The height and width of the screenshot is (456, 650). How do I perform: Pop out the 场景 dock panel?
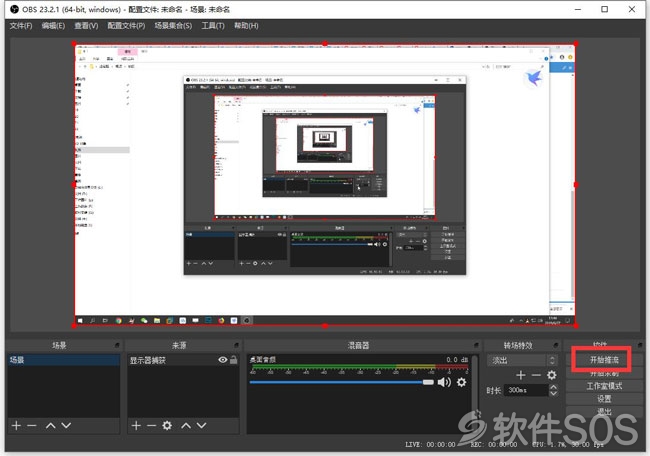coord(117,345)
